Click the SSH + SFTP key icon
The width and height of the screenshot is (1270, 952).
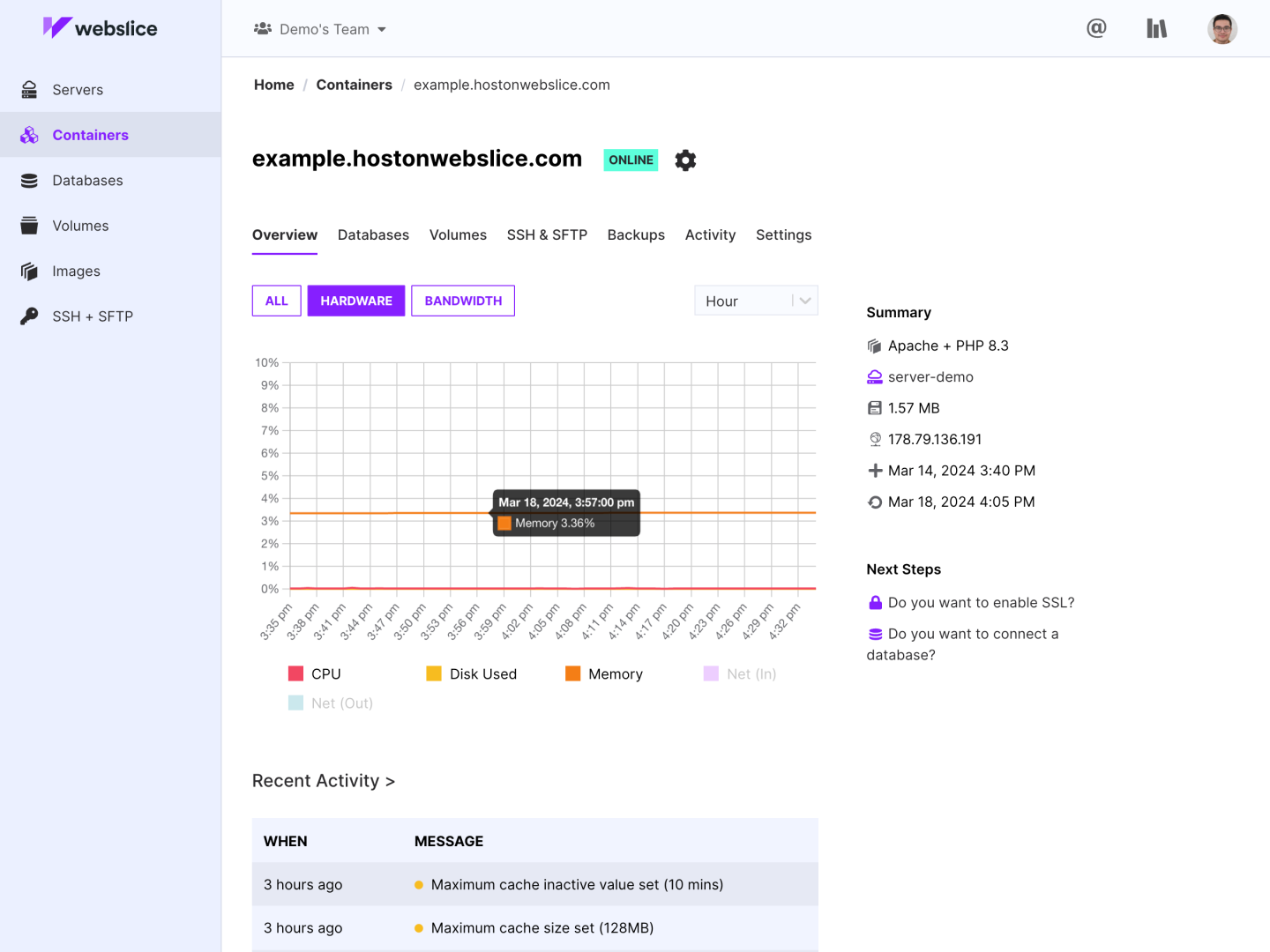(30, 316)
